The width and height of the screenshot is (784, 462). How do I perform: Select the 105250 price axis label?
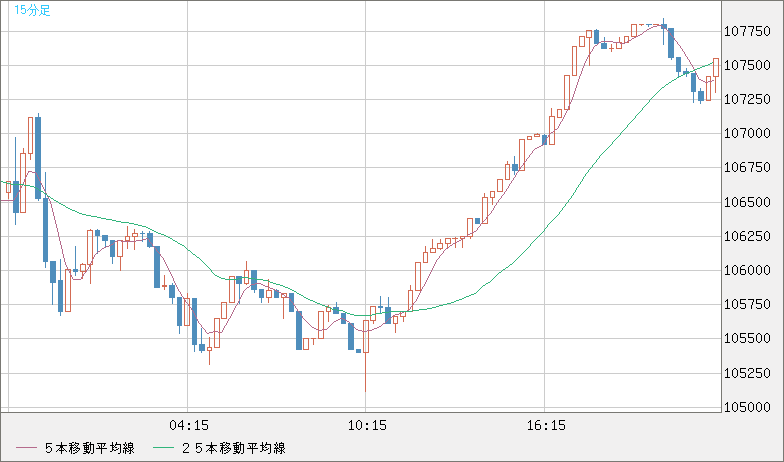pyautogui.click(x=748, y=374)
